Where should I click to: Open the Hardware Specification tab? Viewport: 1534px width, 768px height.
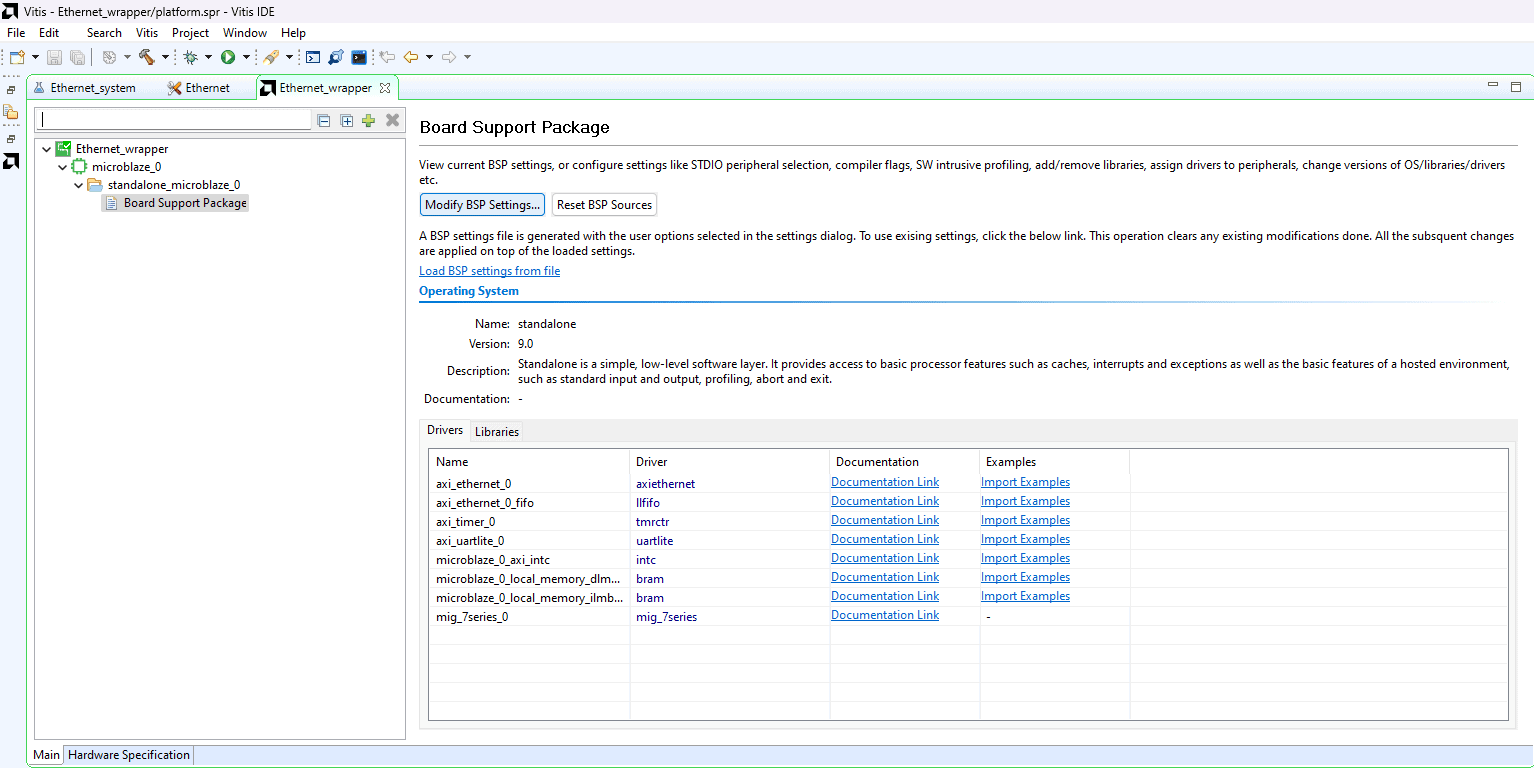pyautogui.click(x=128, y=755)
